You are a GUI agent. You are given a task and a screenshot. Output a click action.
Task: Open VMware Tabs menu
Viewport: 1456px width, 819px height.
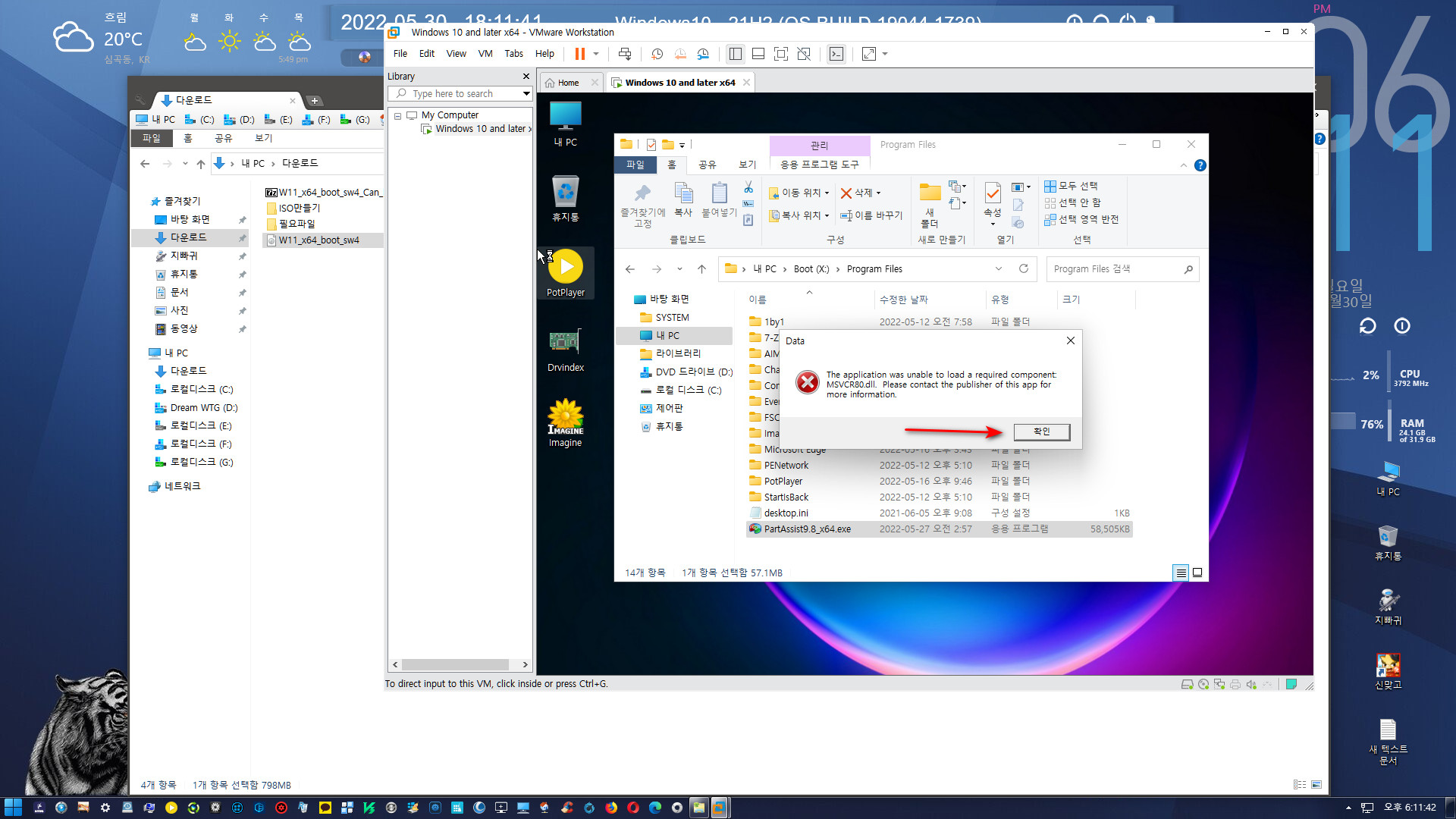[x=513, y=54]
